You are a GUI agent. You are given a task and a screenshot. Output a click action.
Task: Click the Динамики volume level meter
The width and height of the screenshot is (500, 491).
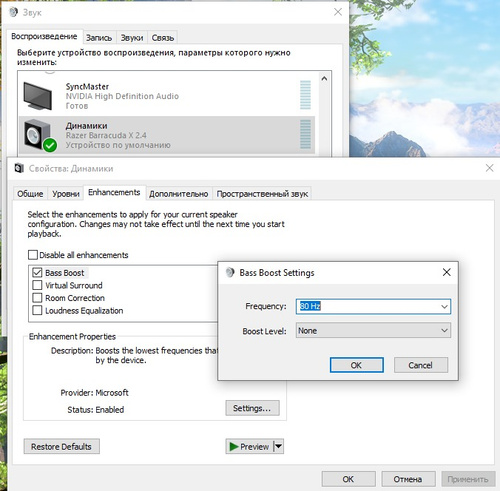(x=305, y=134)
